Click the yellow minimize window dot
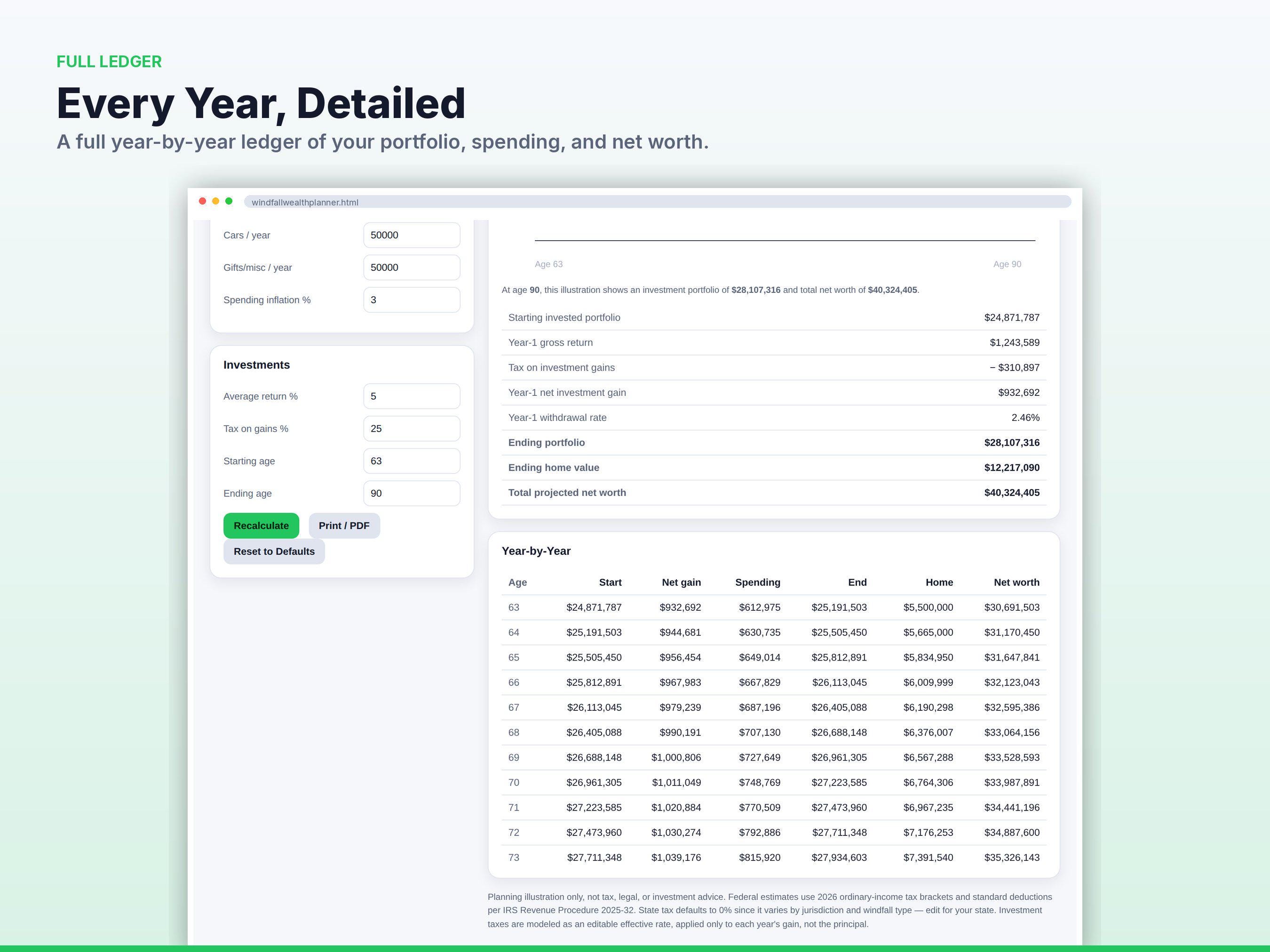This screenshot has height=952, width=1270. [x=215, y=201]
